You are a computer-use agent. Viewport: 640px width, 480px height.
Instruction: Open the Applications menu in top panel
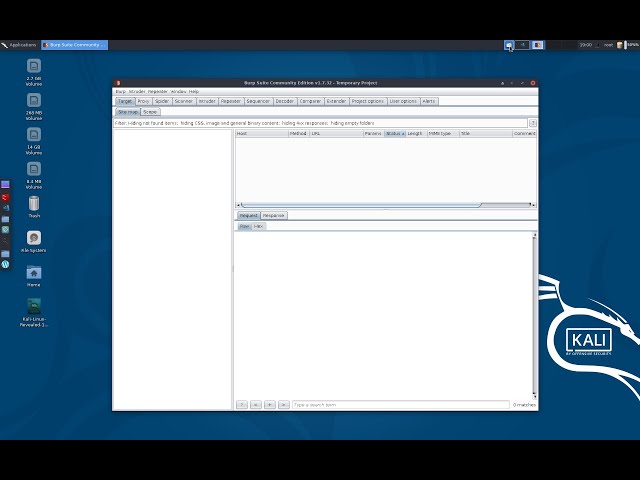tap(19, 45)
